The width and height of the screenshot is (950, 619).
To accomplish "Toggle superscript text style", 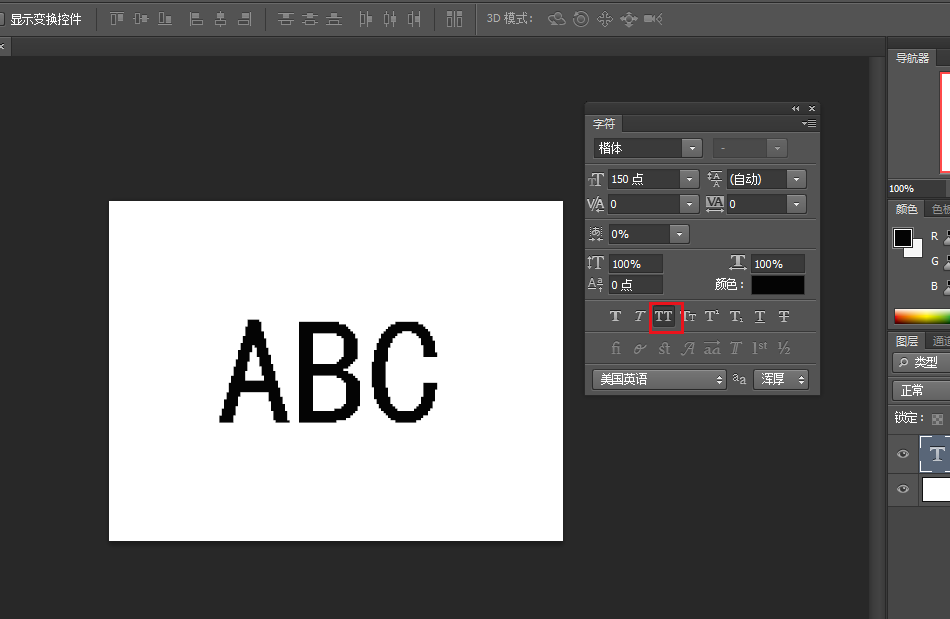I will pos(712,316).
